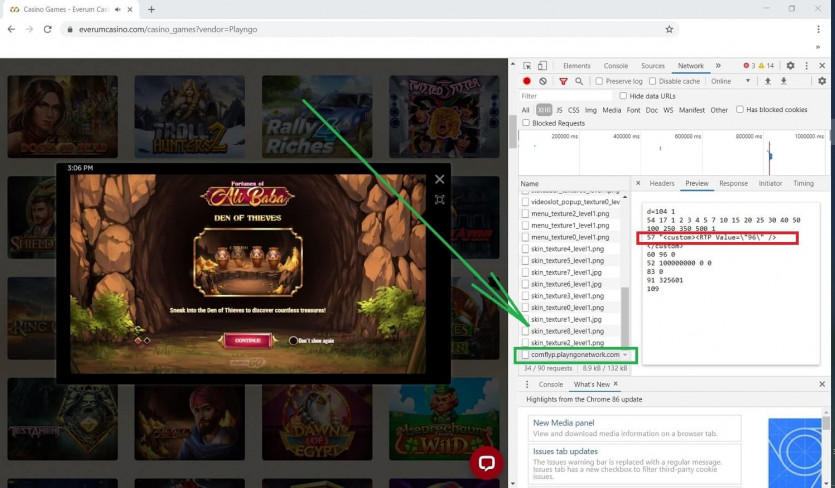The height and width of the screenshot is (488, 835).
Task: Clear the network log with the ban icon
Action: [x=543, y=81]
